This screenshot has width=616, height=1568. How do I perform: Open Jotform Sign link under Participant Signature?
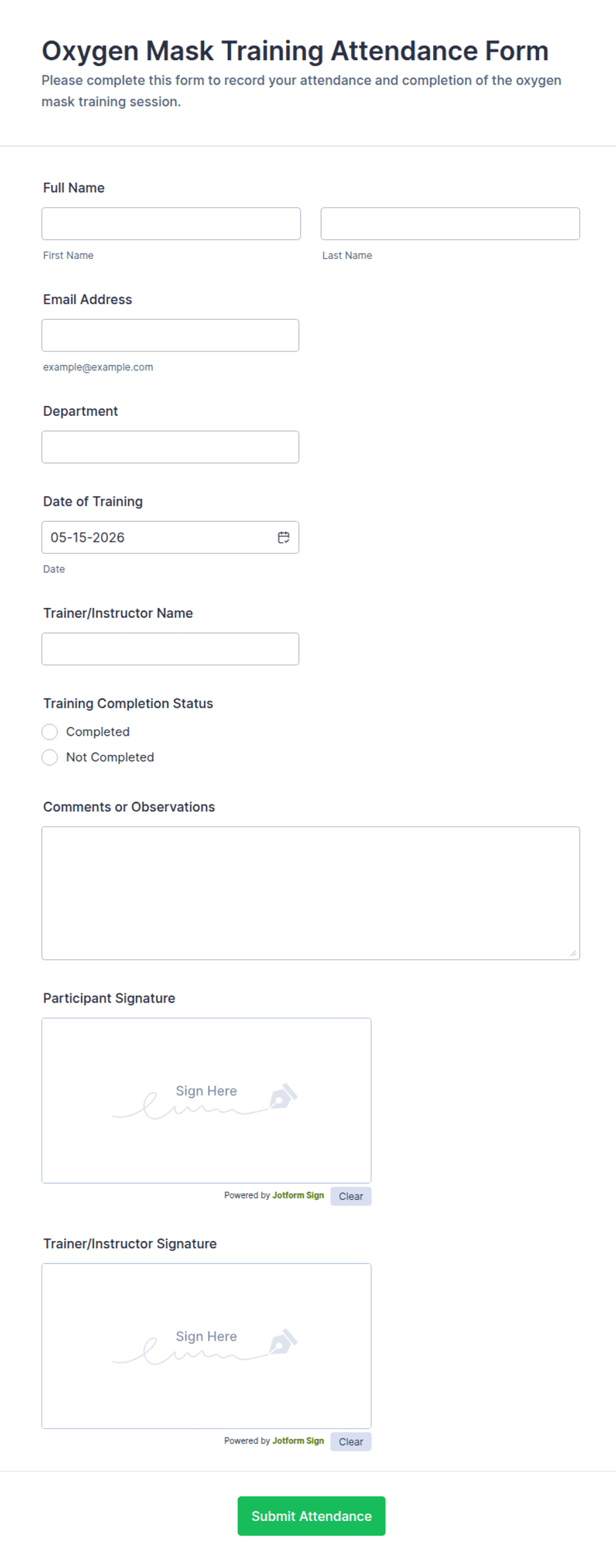click(298, 1195)
